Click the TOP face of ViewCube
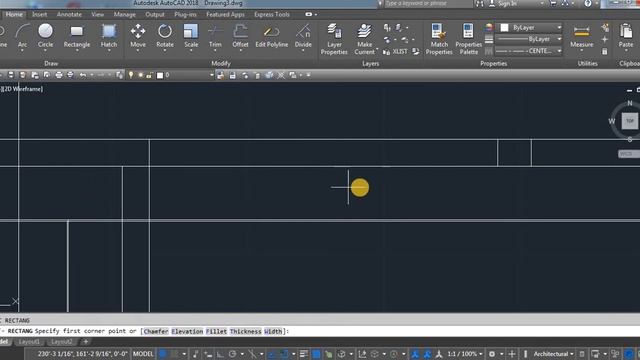640x360 pixels. [630, 121]
